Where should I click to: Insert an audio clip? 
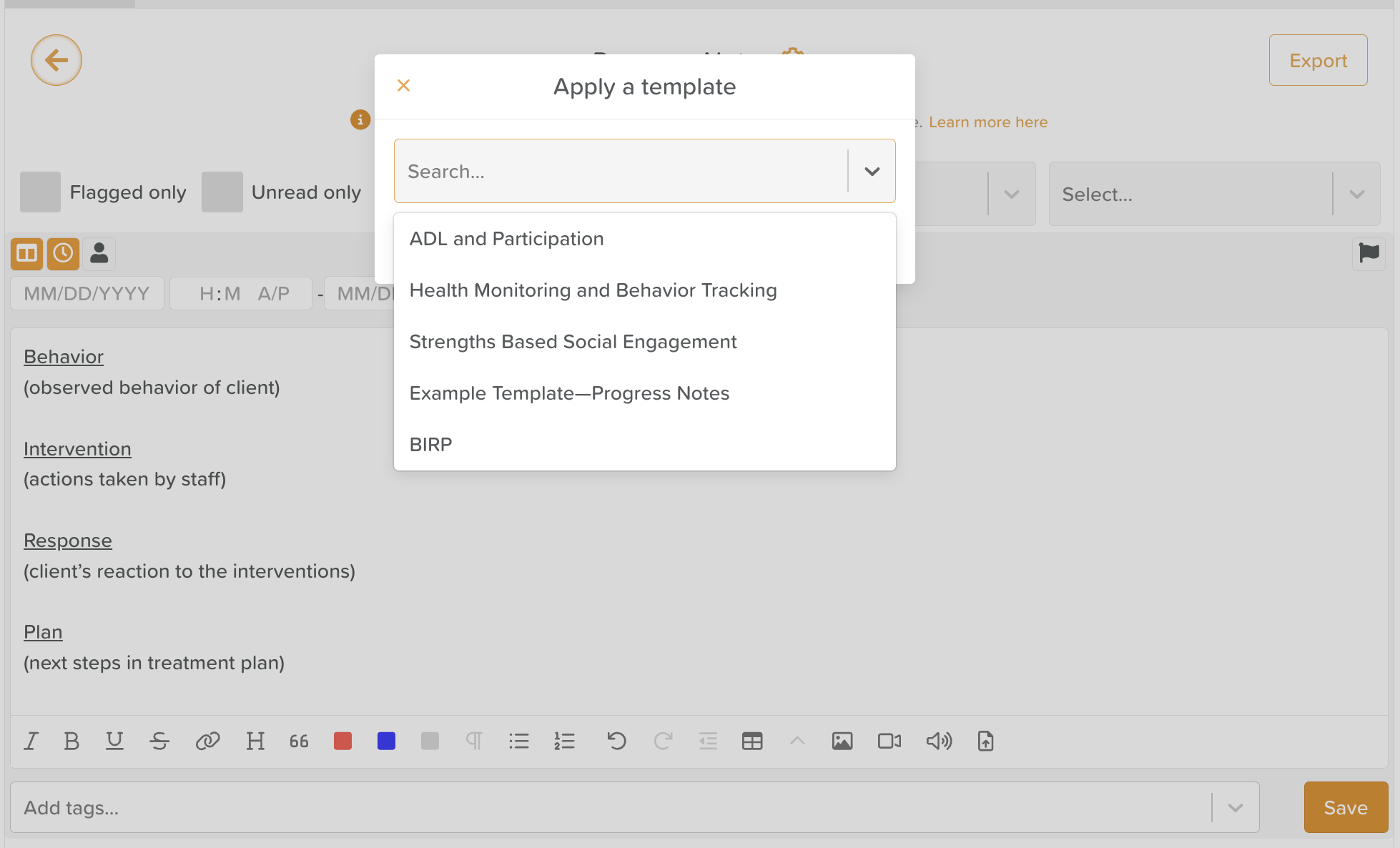[938, 741]
